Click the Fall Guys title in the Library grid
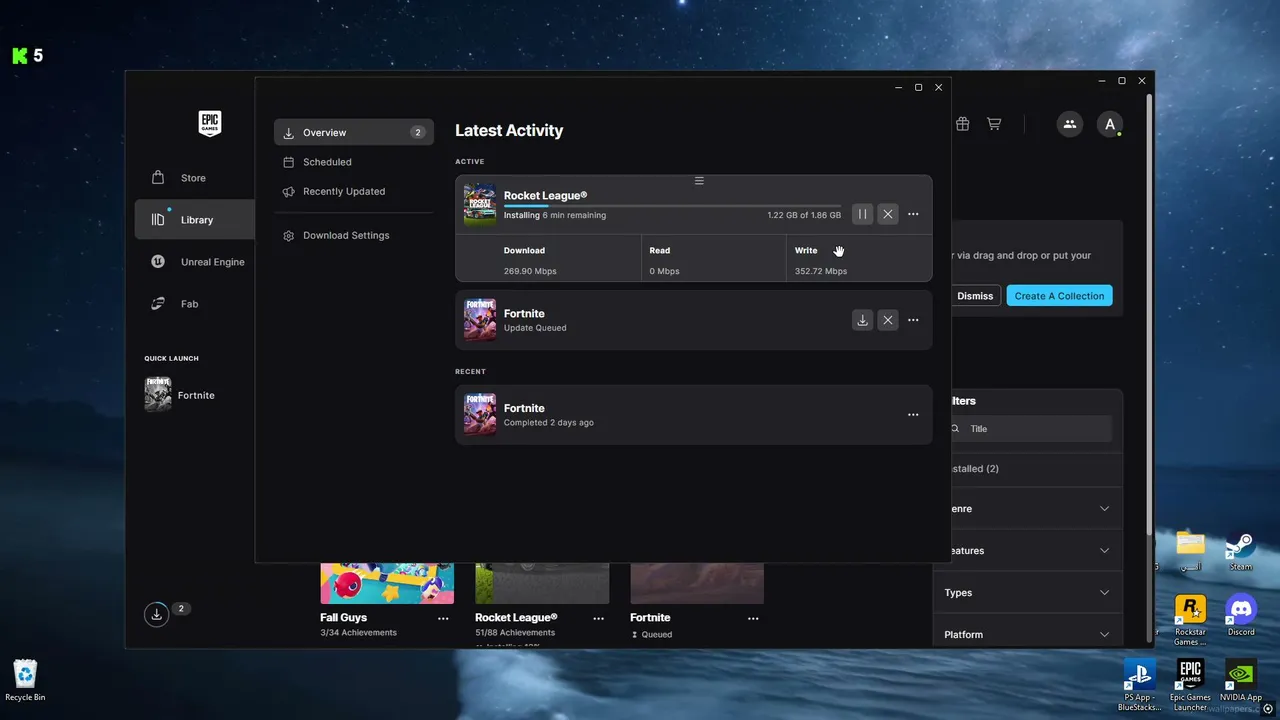The image size is (1280, 720). pyautogui.click(x=344, y=618)
